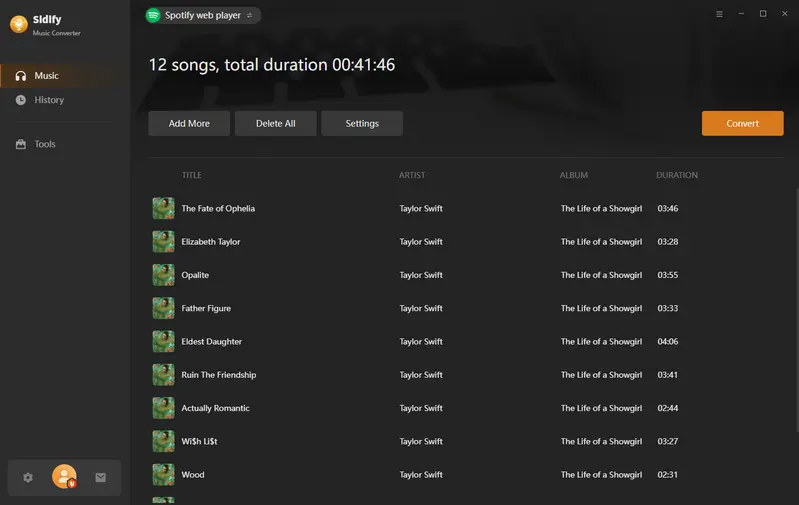This screenshot has width=799, height=505.
Task: Click the mail envelope icon
Action: 101,478
